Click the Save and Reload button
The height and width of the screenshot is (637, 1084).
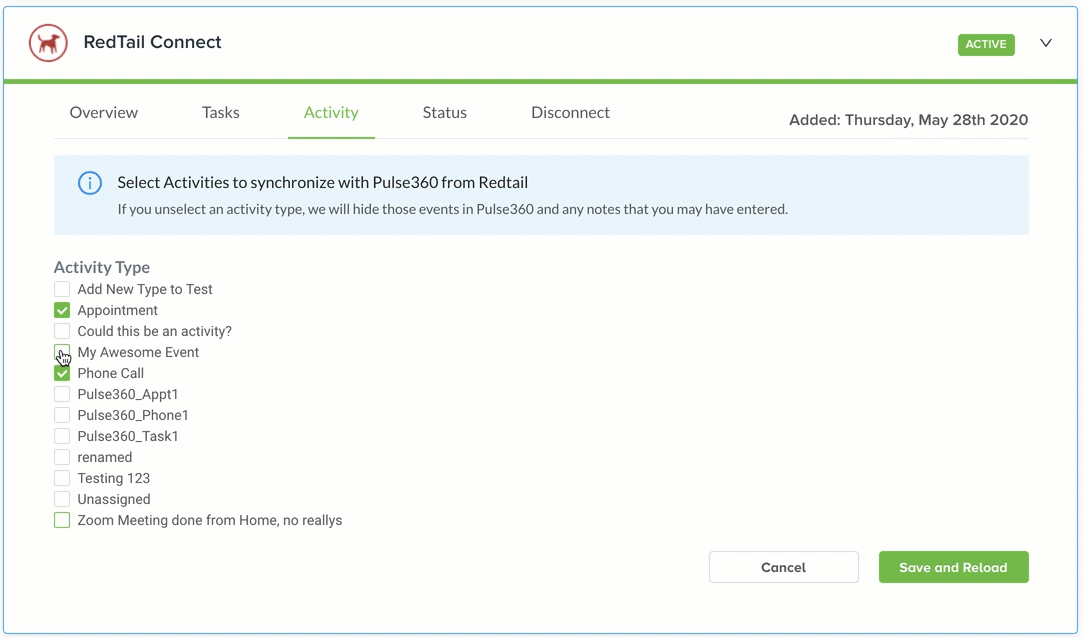coord(953,567)
